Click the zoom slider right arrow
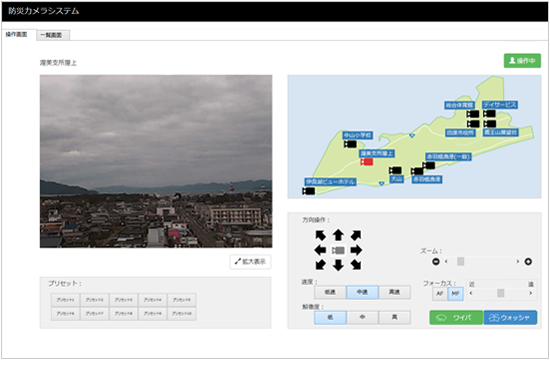Viewport: 550px width, 388px height. (517, 261)
